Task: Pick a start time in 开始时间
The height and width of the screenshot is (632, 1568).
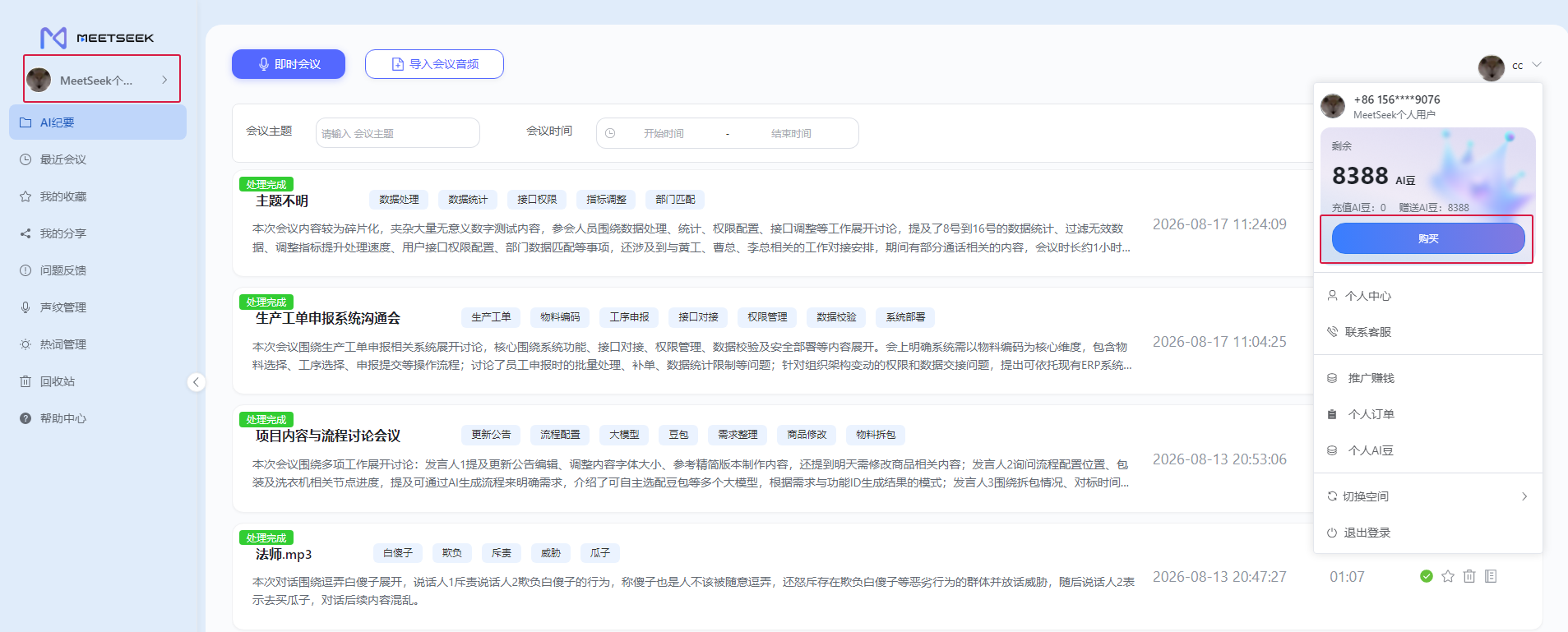Action: pos(664,133)
